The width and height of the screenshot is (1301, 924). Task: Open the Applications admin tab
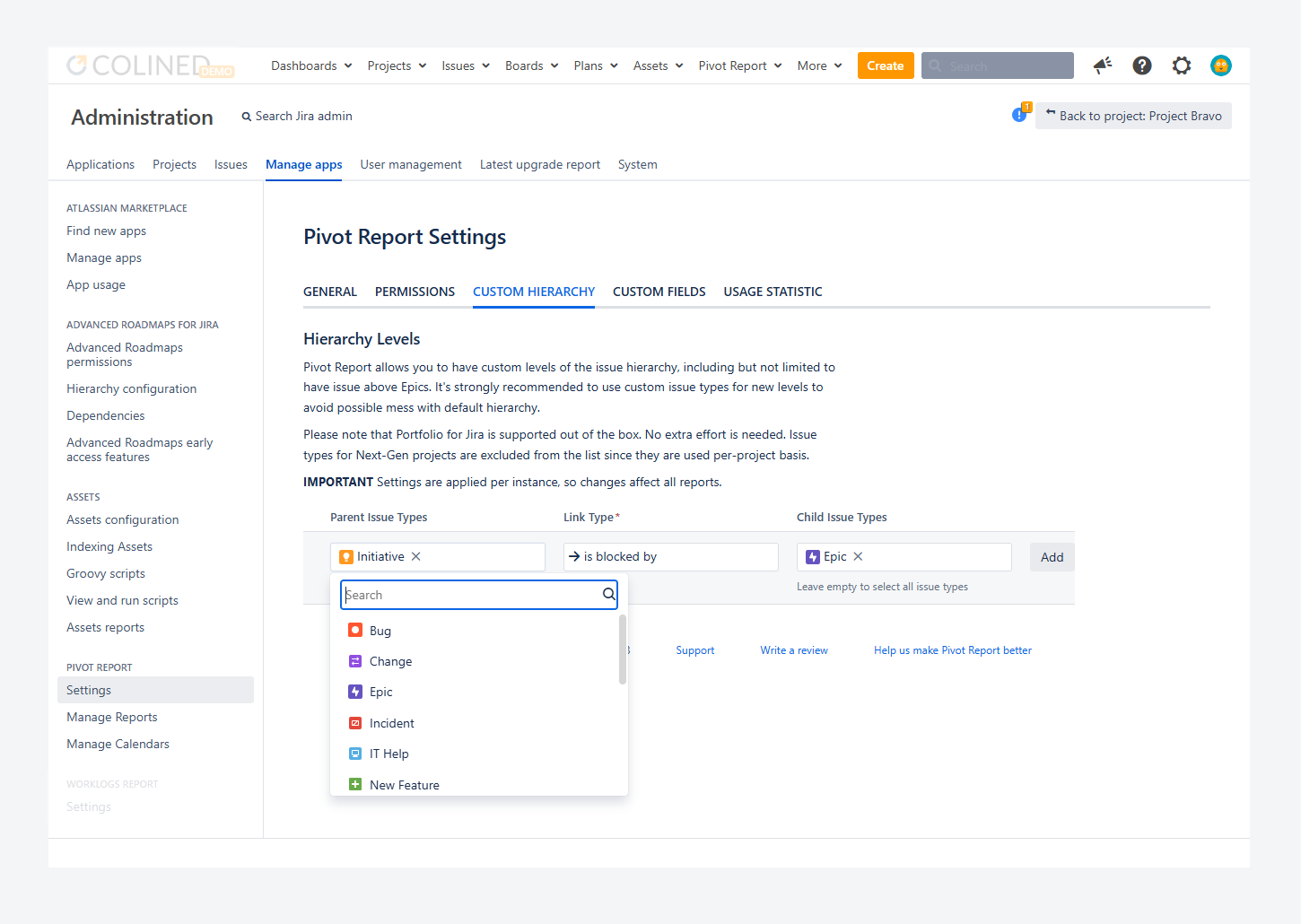[100, 164]
